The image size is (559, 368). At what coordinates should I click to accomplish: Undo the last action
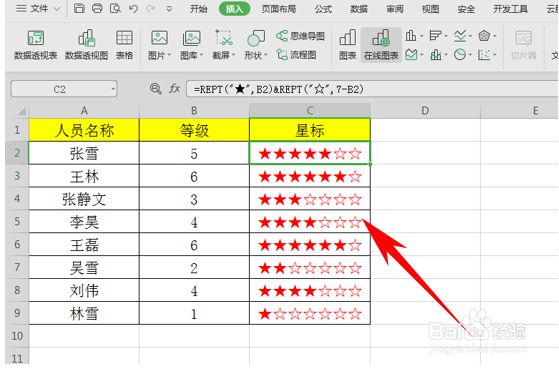pos(133,9)
